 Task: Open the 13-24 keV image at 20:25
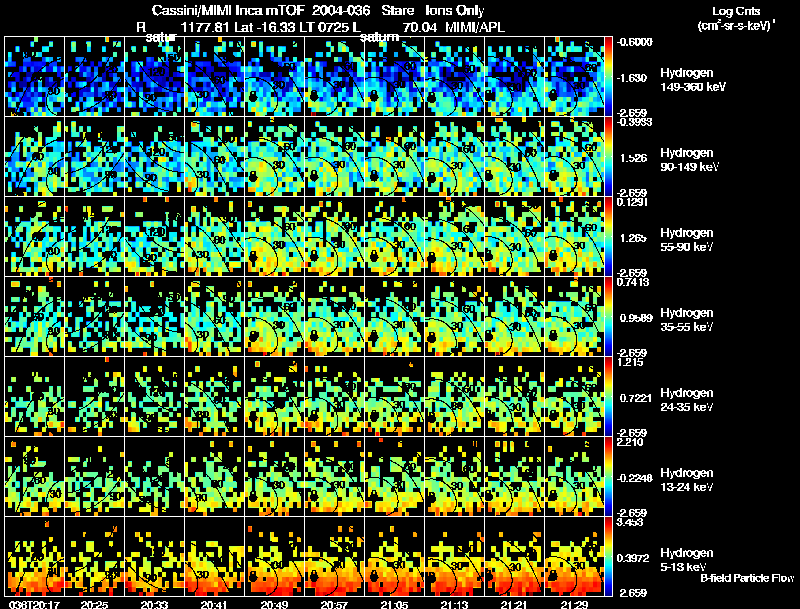coord(94,477)
